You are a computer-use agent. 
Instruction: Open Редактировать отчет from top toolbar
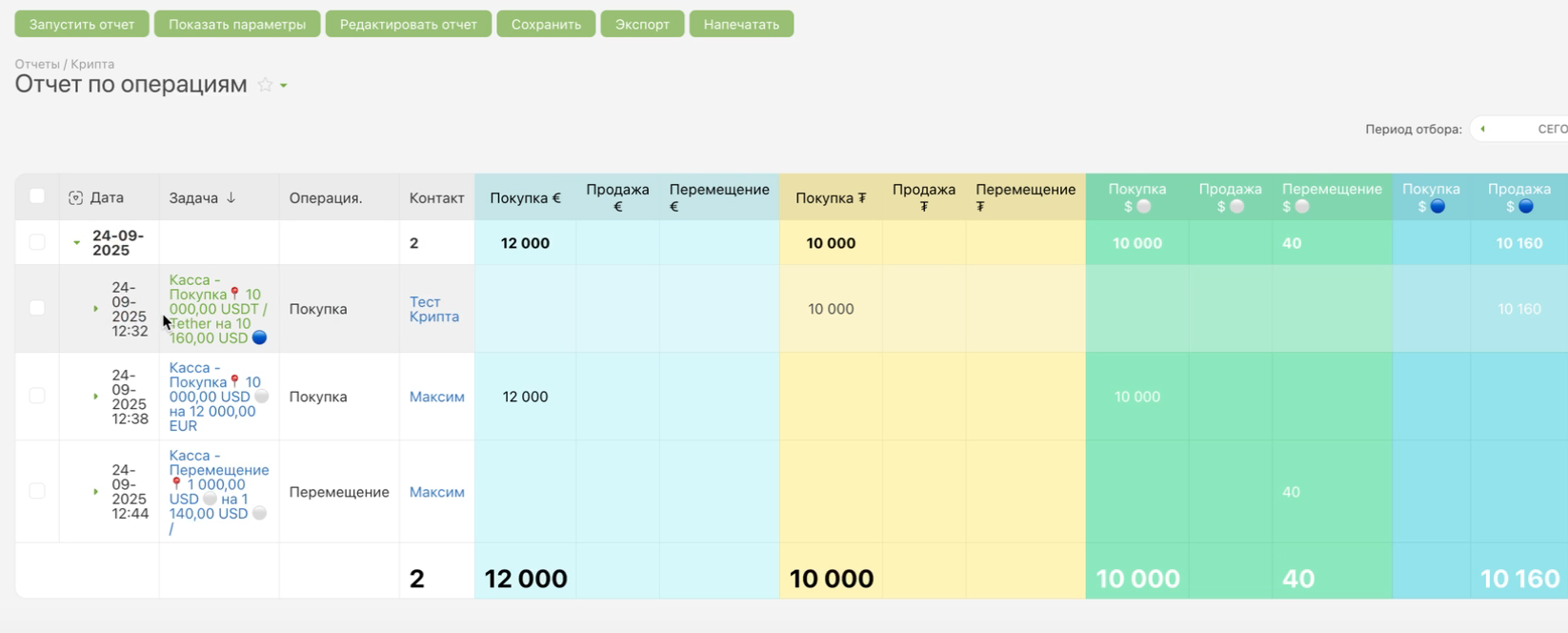[408, 24]
